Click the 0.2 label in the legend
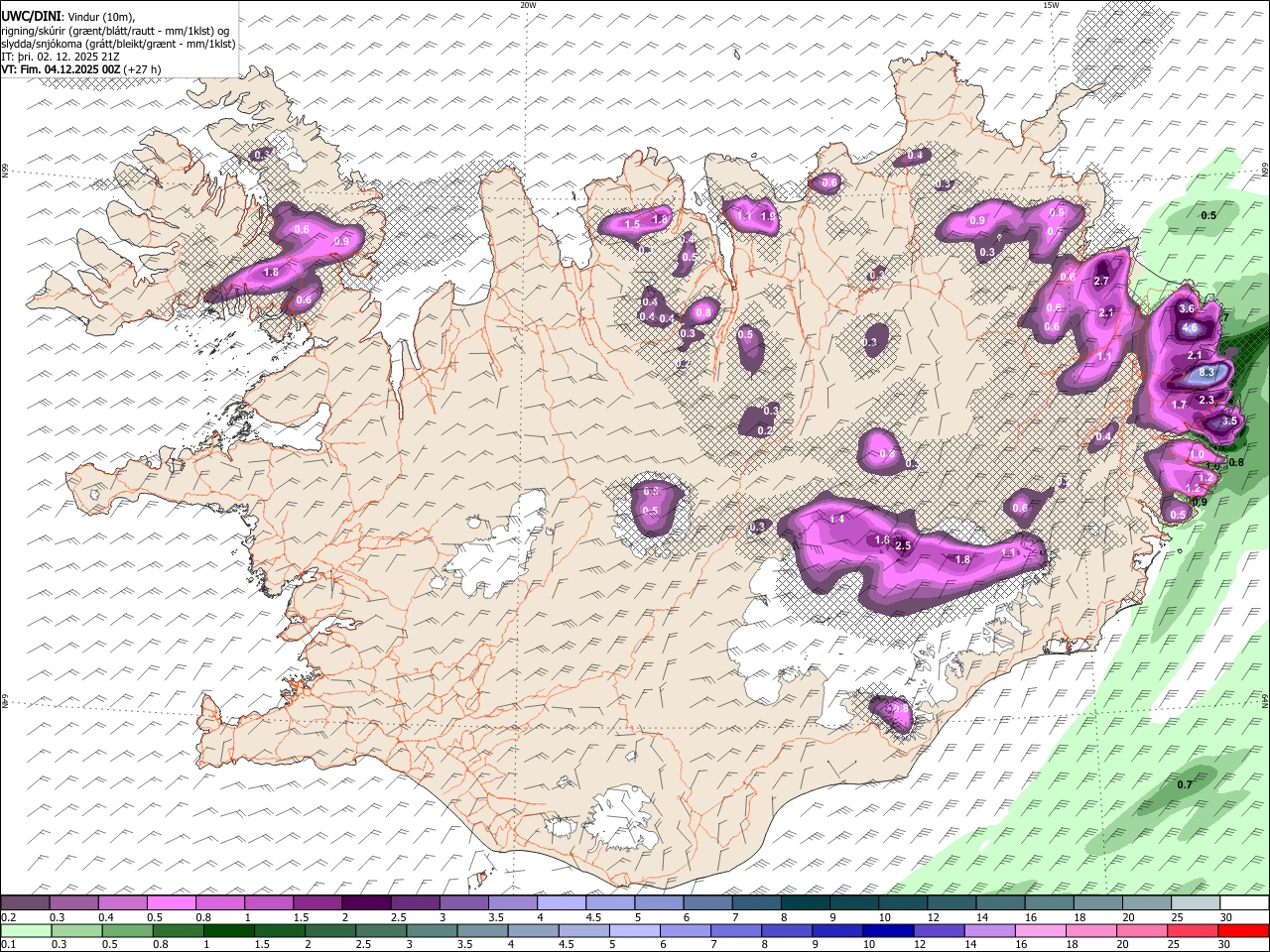Image resolution: width=1270 pixels, height=952 pixels. click(8, 917)
